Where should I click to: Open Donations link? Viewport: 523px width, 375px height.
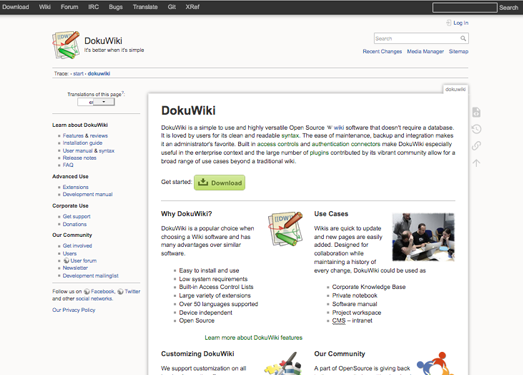pyautogui.click(x=75, y=224)
